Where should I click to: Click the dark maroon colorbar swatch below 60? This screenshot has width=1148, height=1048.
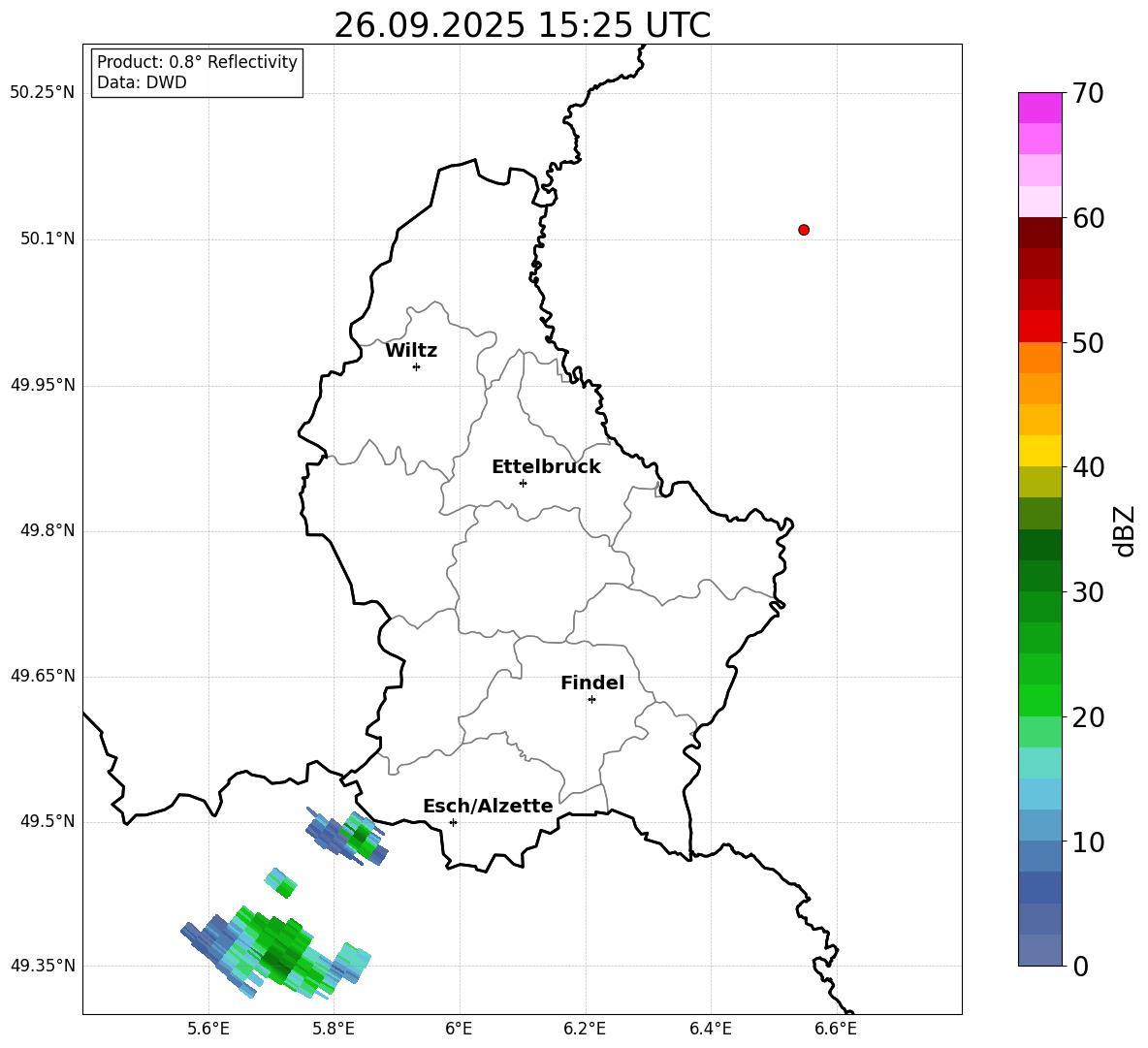pos(1039,233)
